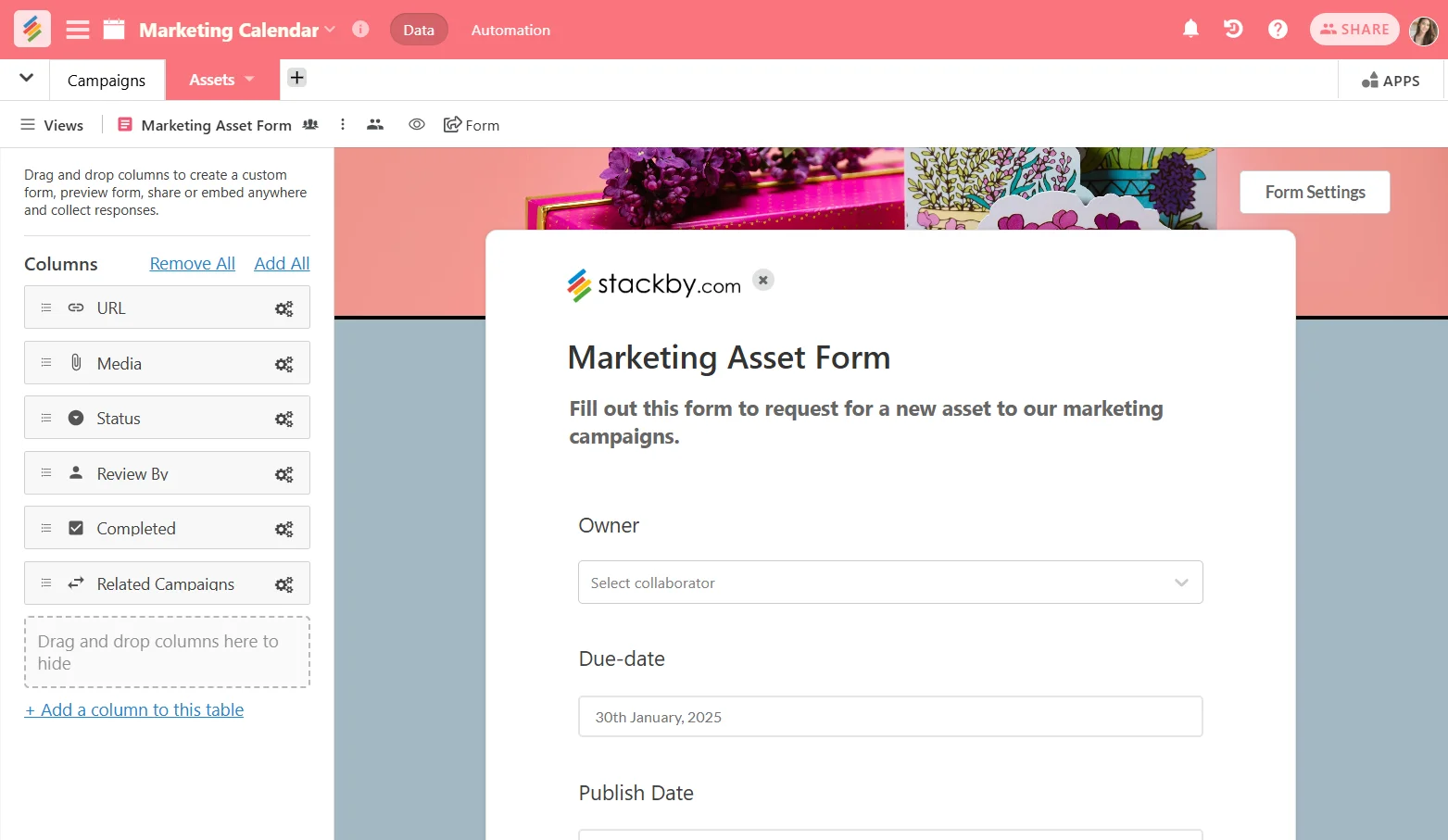The width and height of the screenshot is (1448, 840).
Task: Click the collaborators icon next to Marketing Asset Form
Action: click(x=310, y=124)
